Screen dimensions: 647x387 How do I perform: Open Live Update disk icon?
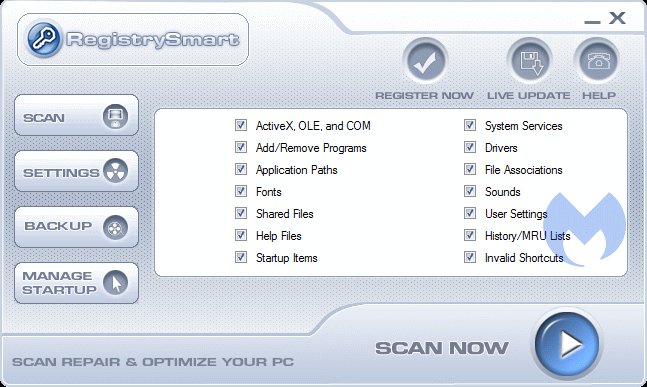pos(529,61)
